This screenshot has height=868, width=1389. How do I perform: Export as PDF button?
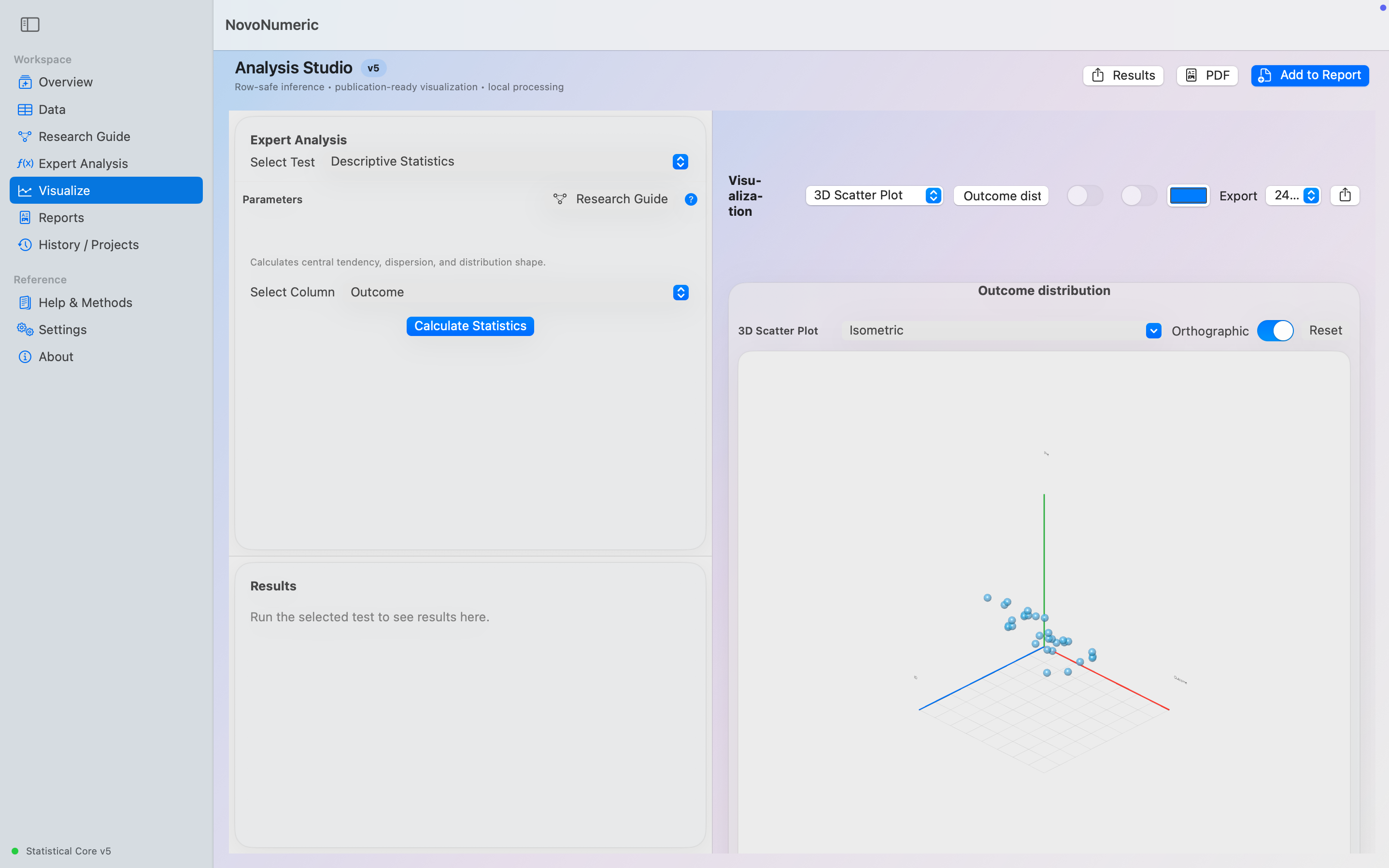coord(1207,75)
